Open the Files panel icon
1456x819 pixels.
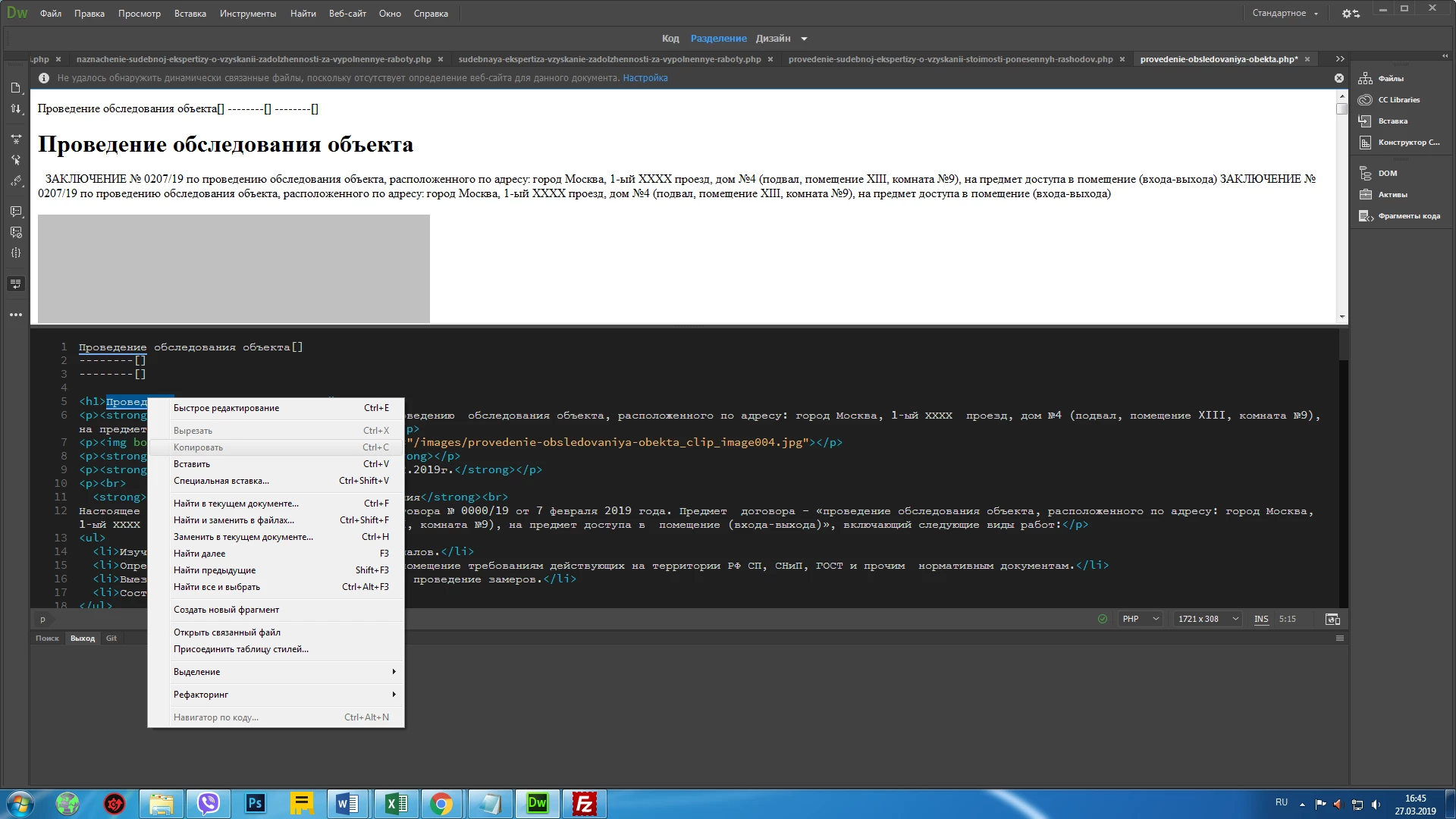1366,79
